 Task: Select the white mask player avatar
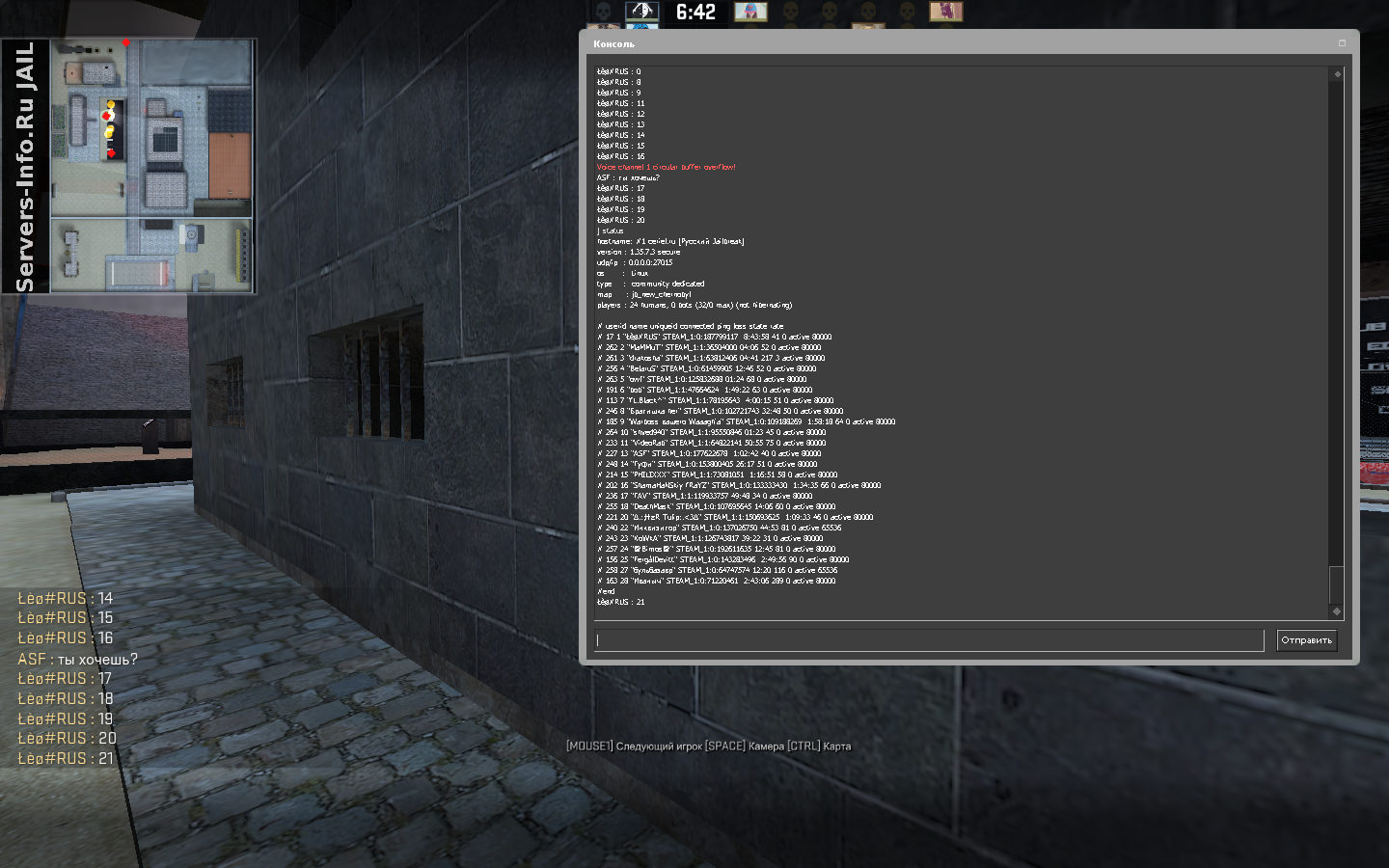coord(641,12)
